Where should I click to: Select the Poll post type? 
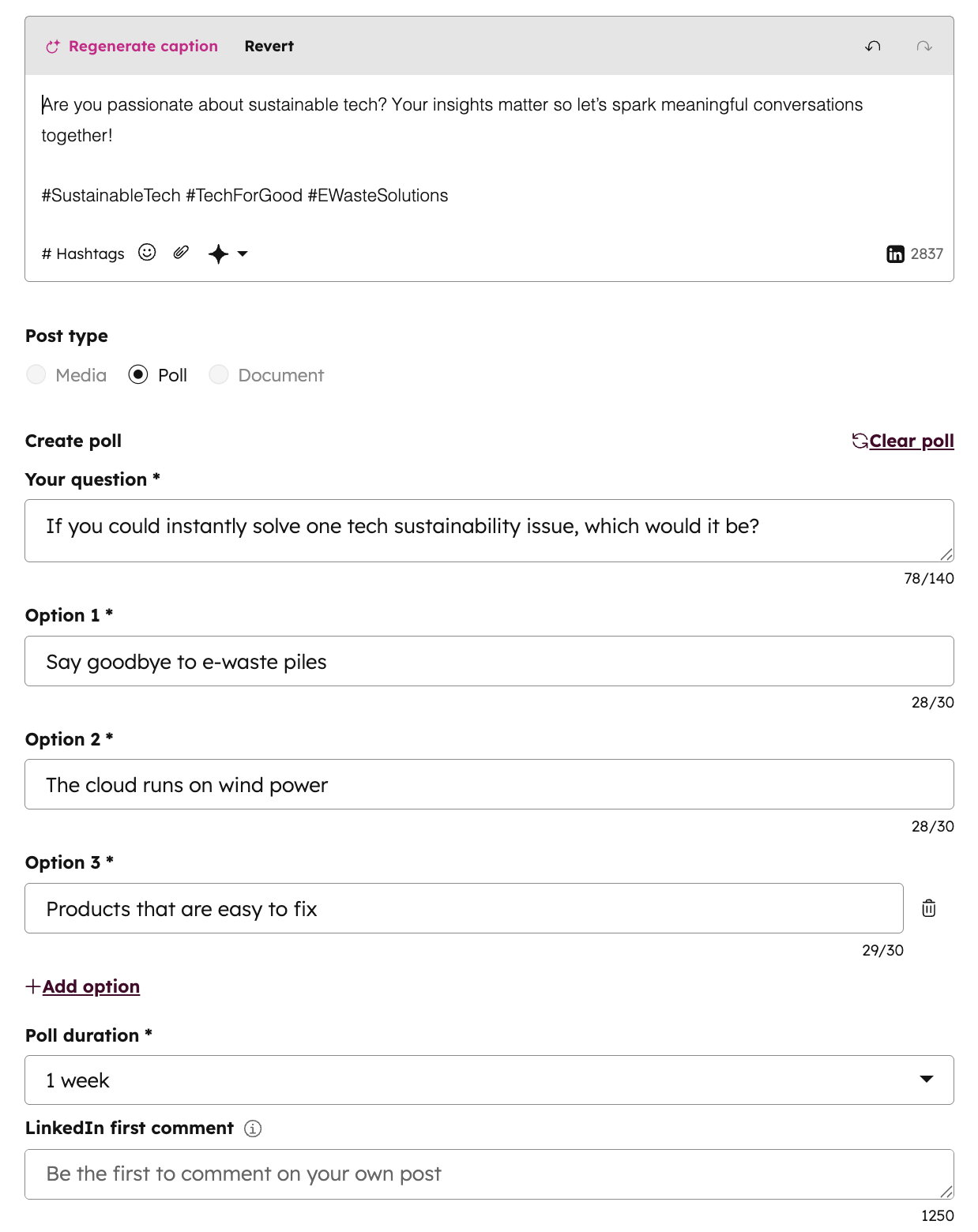coord(139,374)
